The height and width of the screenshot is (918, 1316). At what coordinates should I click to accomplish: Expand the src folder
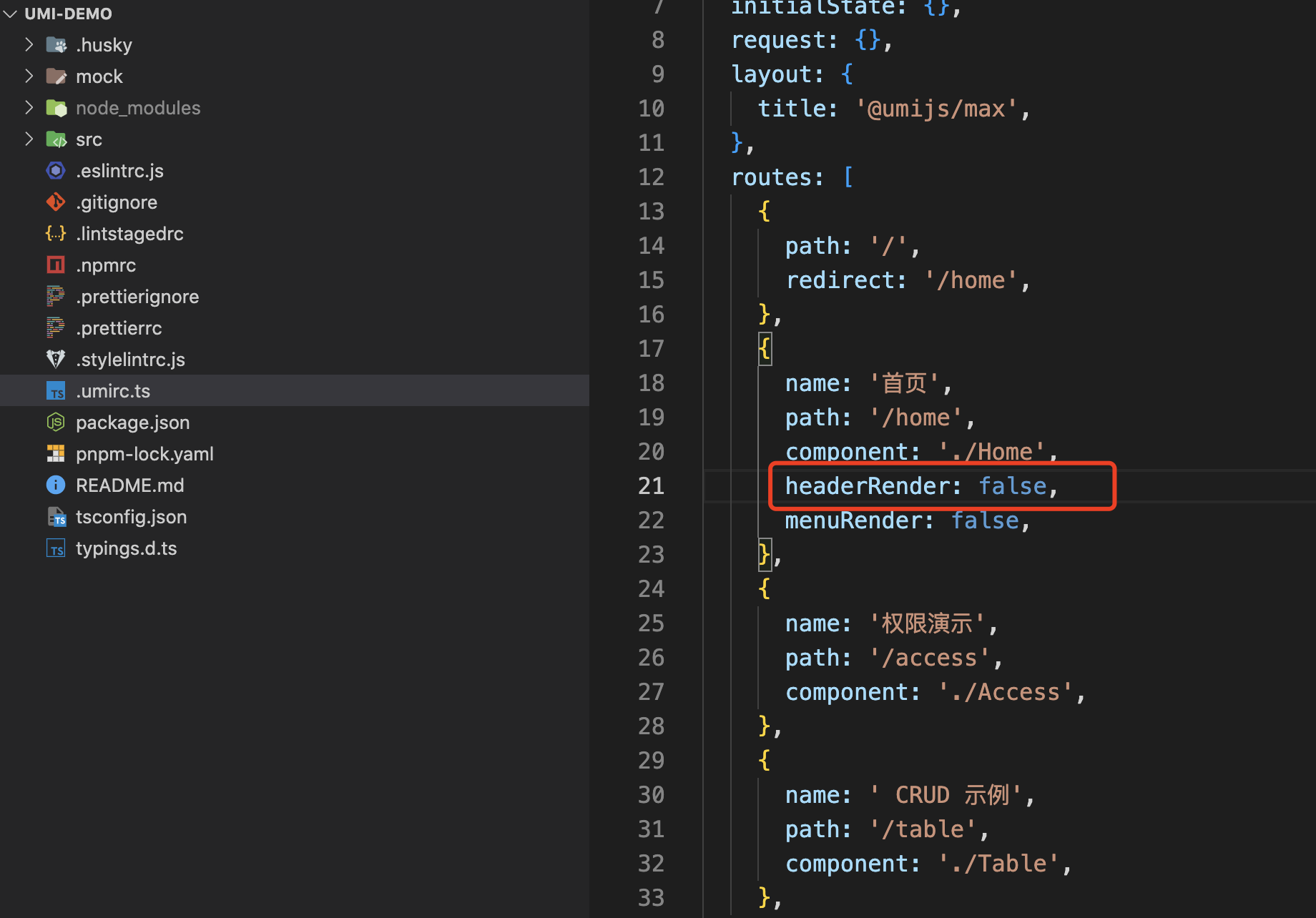29,139
